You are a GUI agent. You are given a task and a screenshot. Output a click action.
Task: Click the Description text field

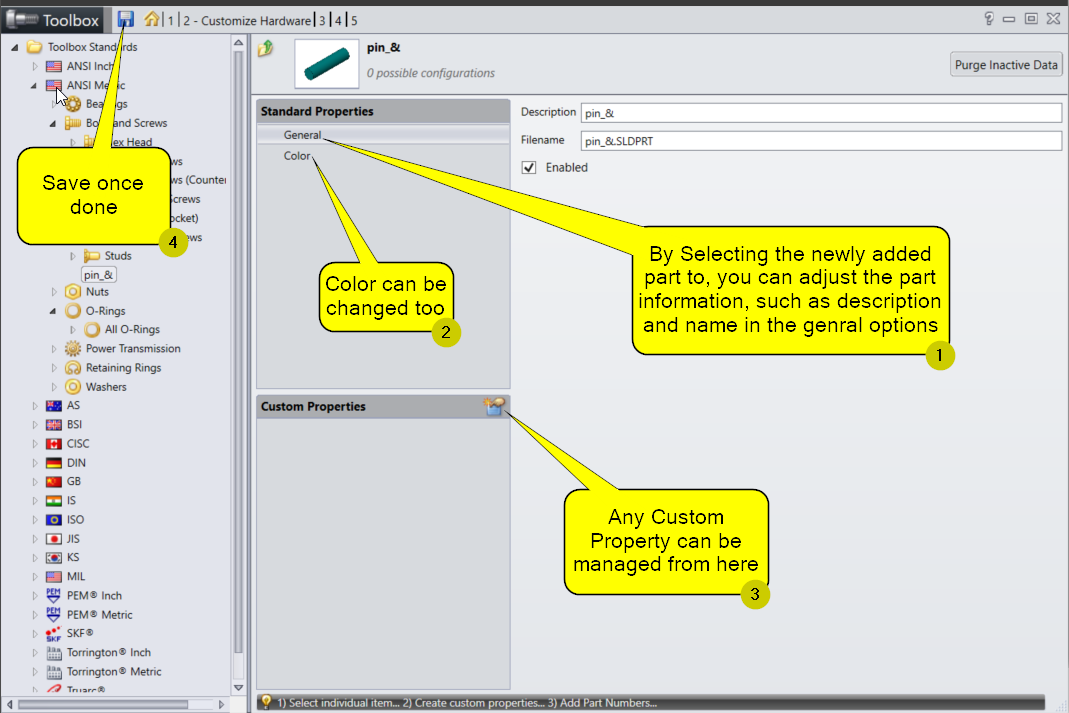(x=820, y=113)
